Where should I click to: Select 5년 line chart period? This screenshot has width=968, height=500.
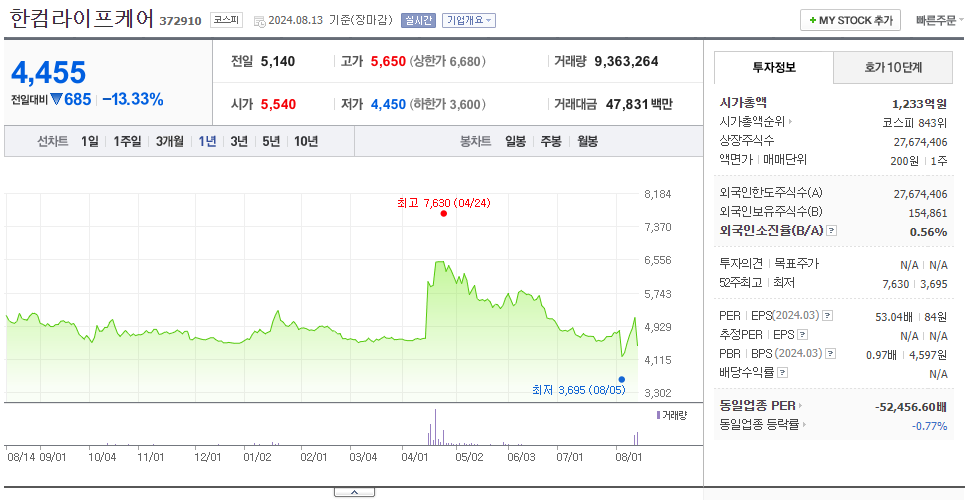point(271,141)
